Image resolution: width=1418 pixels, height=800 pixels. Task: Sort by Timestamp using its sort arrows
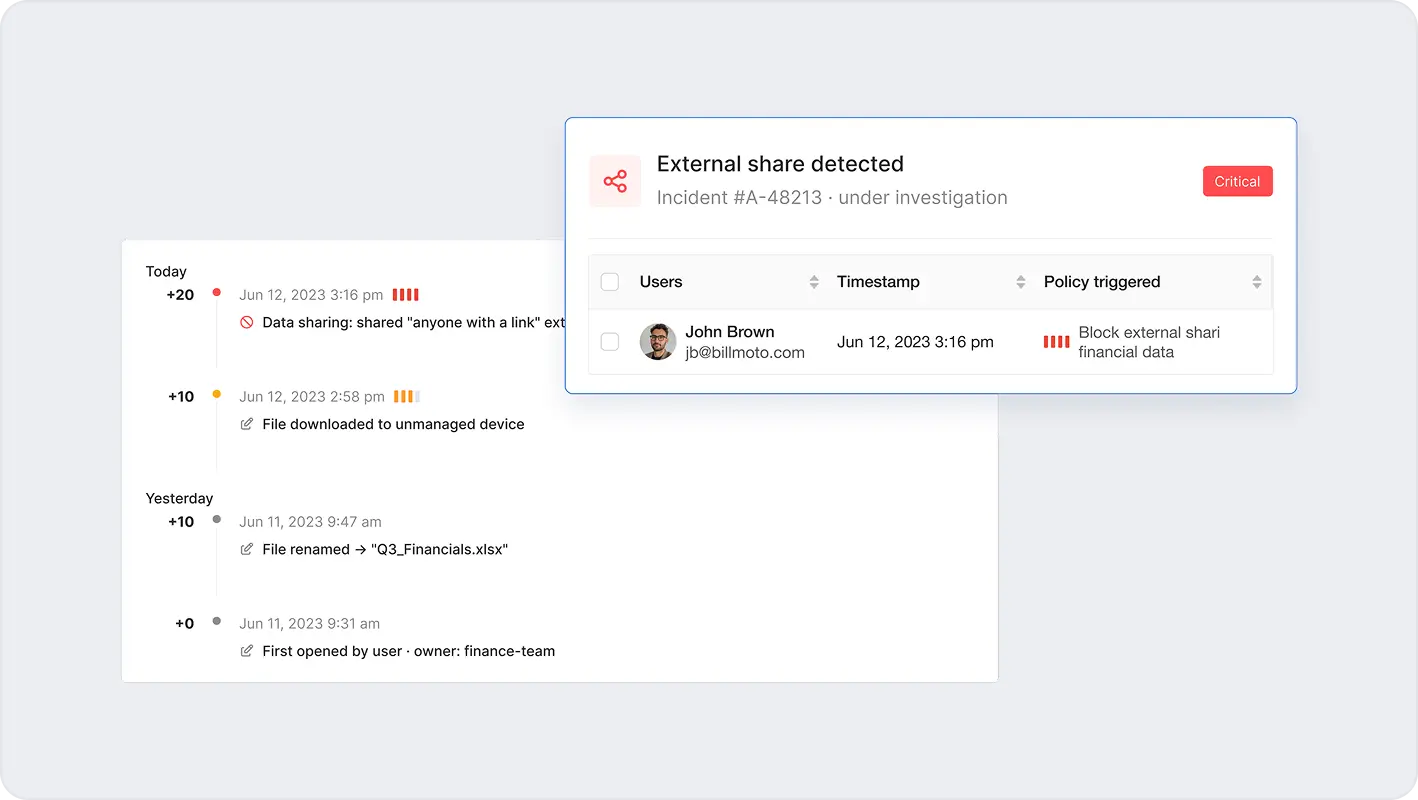tap(1021, 282)
